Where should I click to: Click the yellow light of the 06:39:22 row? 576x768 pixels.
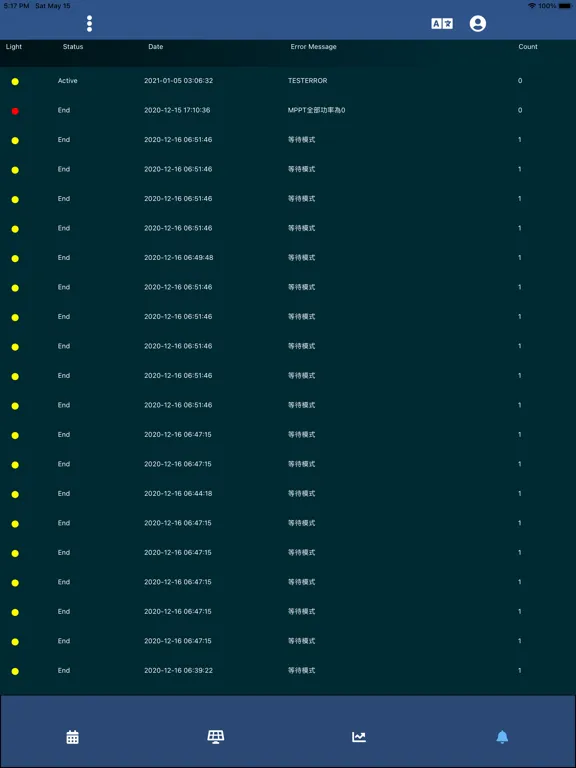15,672
